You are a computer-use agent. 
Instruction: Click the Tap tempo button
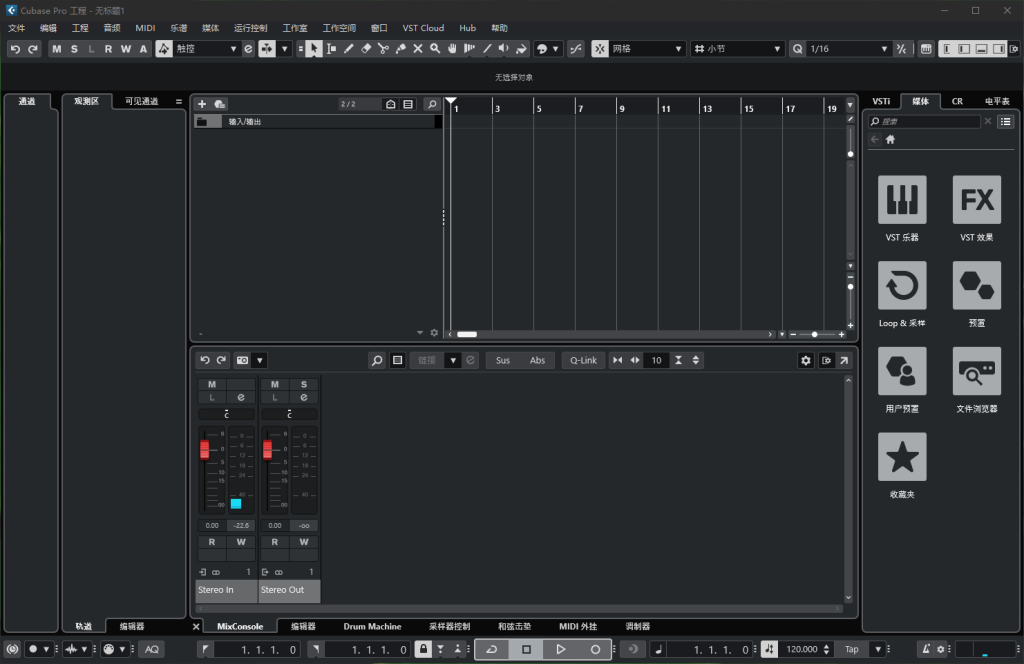[x=852, y=649]
